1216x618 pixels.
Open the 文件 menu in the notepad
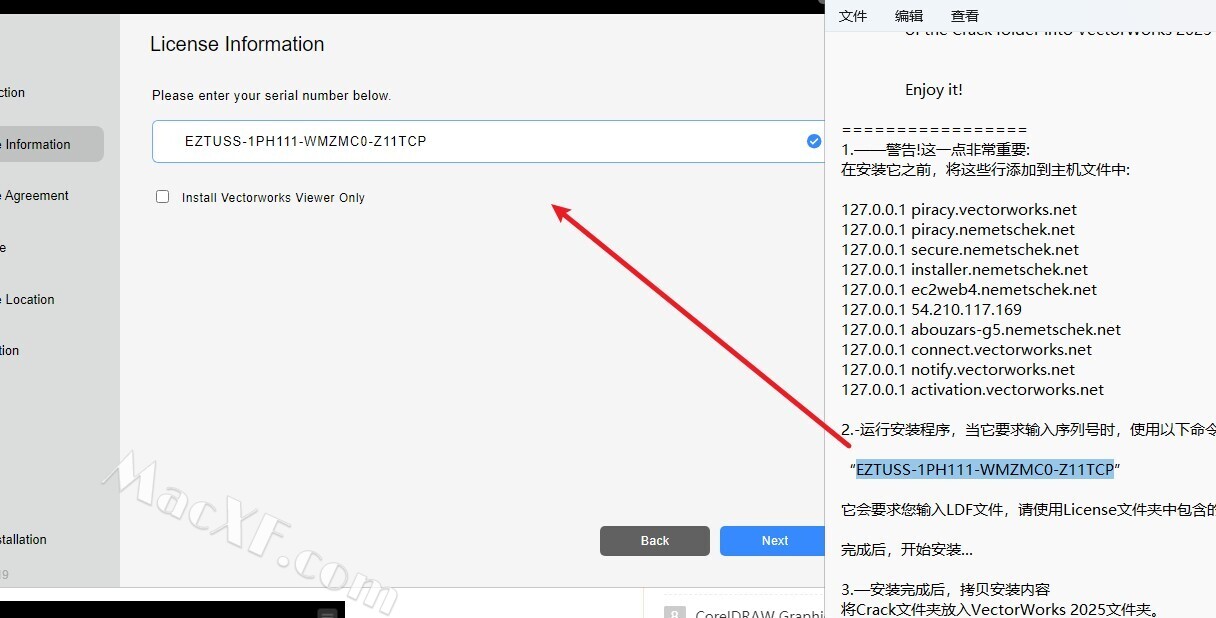pos(853,16)
